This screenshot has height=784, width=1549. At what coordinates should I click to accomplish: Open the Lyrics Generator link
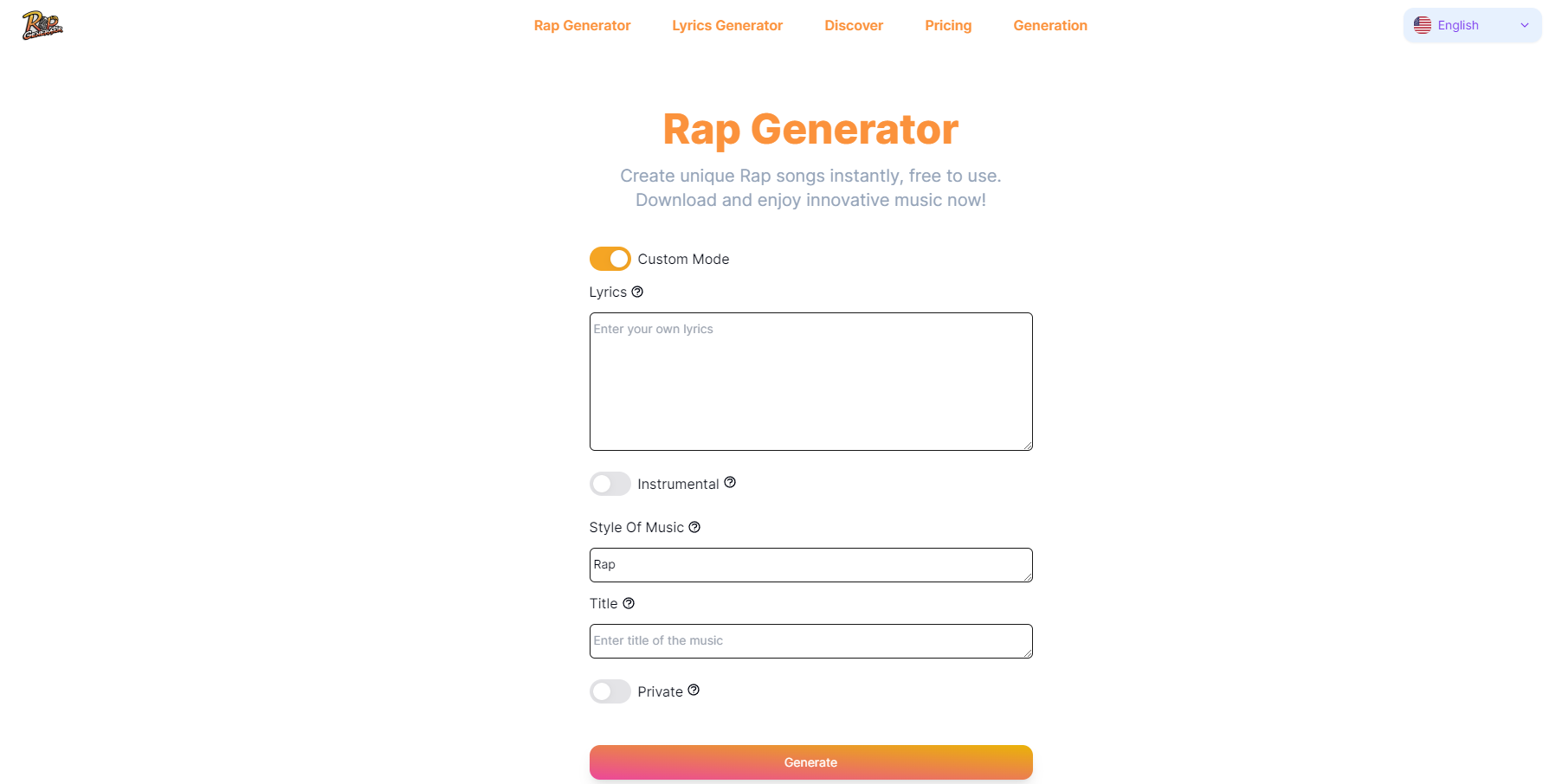[x=726, y=25]
